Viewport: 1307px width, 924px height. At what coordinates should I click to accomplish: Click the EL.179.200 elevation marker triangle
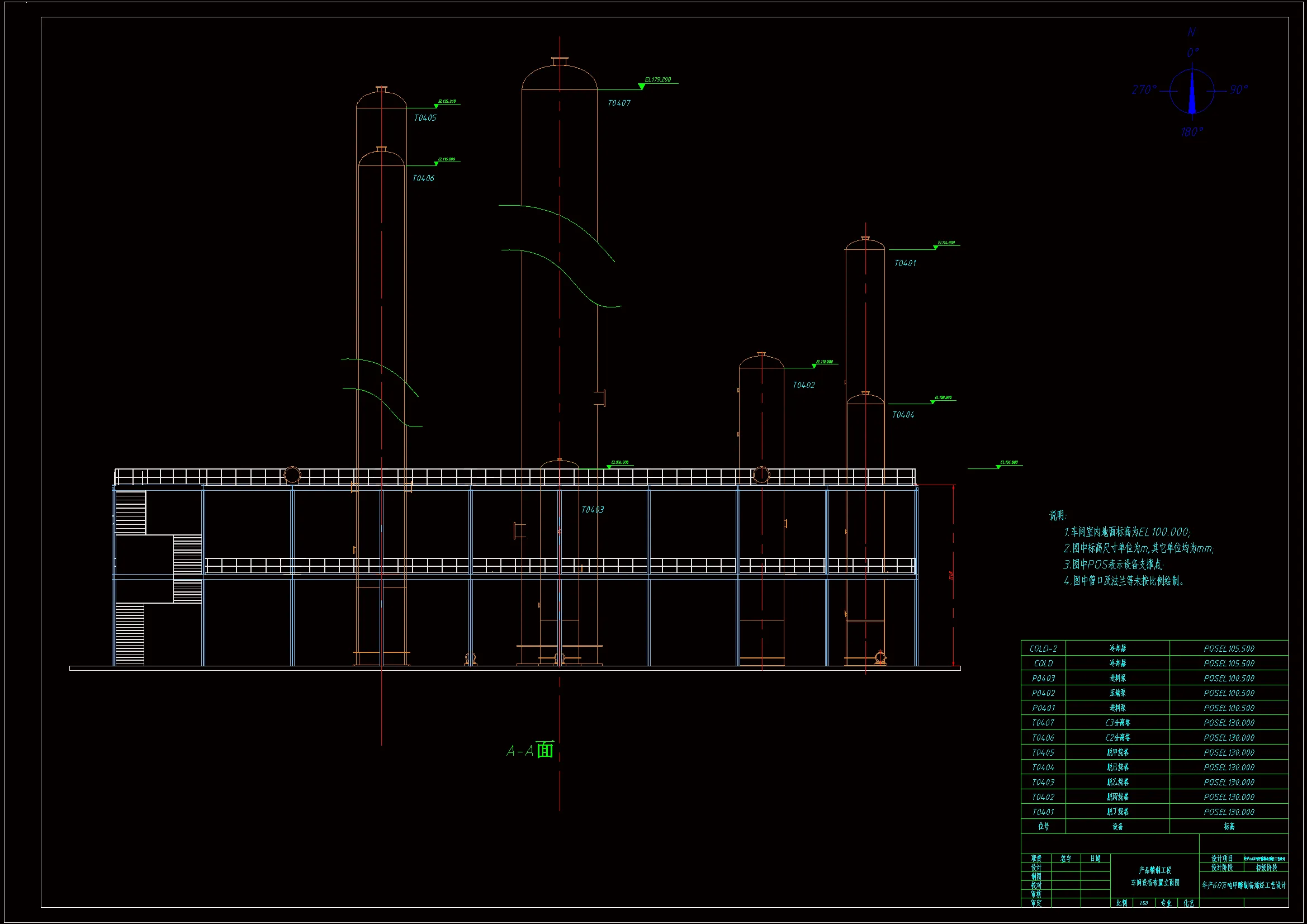(x=642, y=87)
